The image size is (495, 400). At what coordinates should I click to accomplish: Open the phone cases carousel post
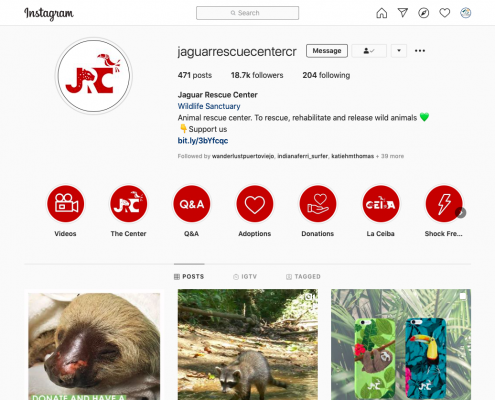point(401,345)
